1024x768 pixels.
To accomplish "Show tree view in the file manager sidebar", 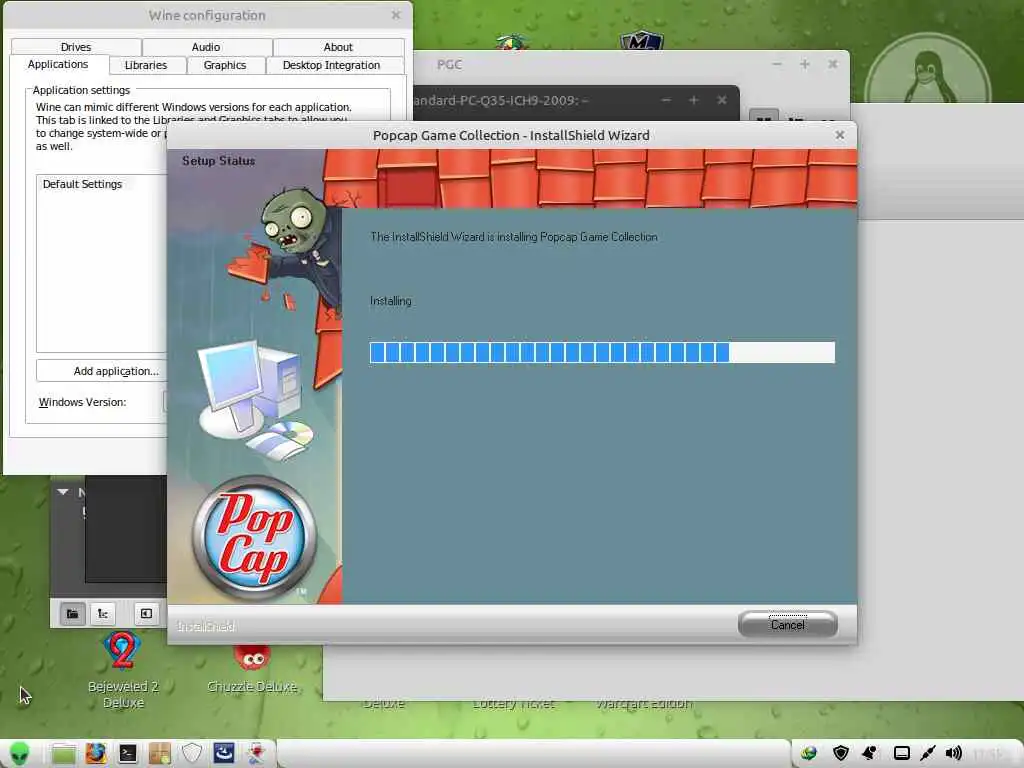I will [x=103, y=613].
